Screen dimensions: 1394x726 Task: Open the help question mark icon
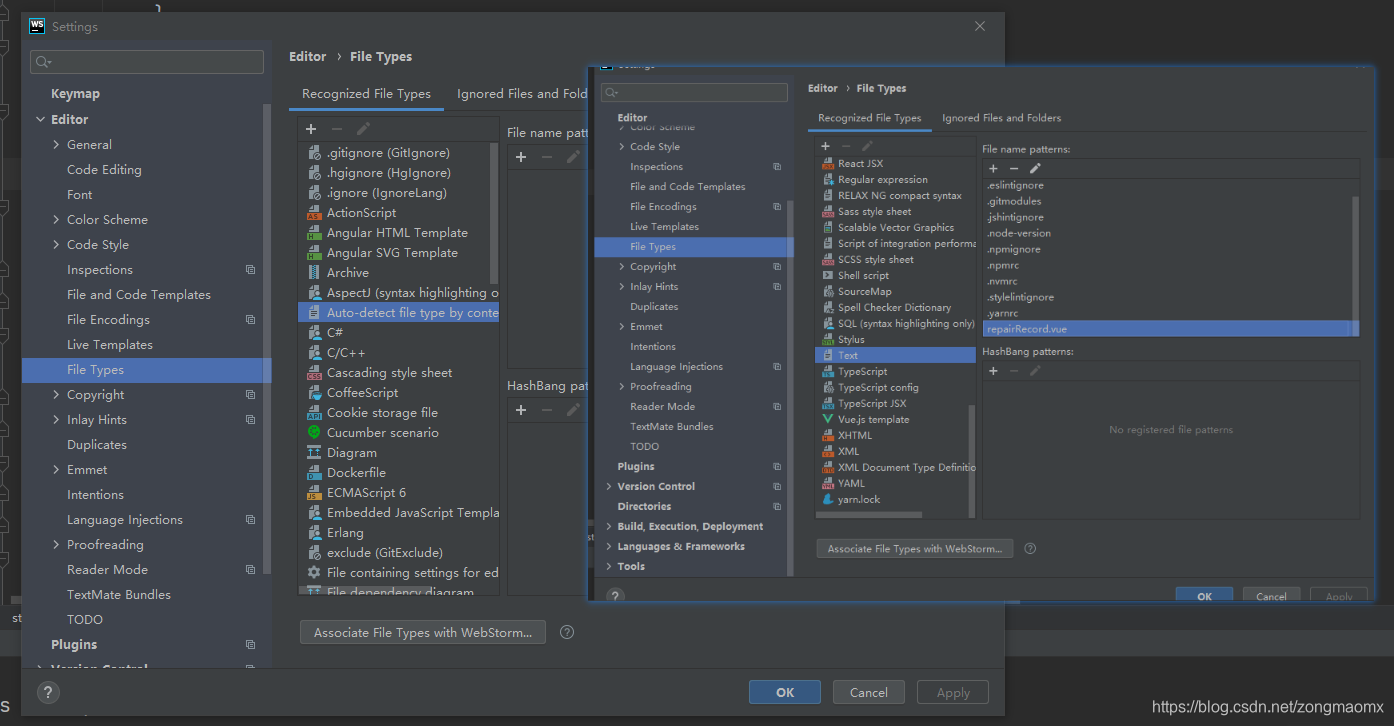(48, 692)
